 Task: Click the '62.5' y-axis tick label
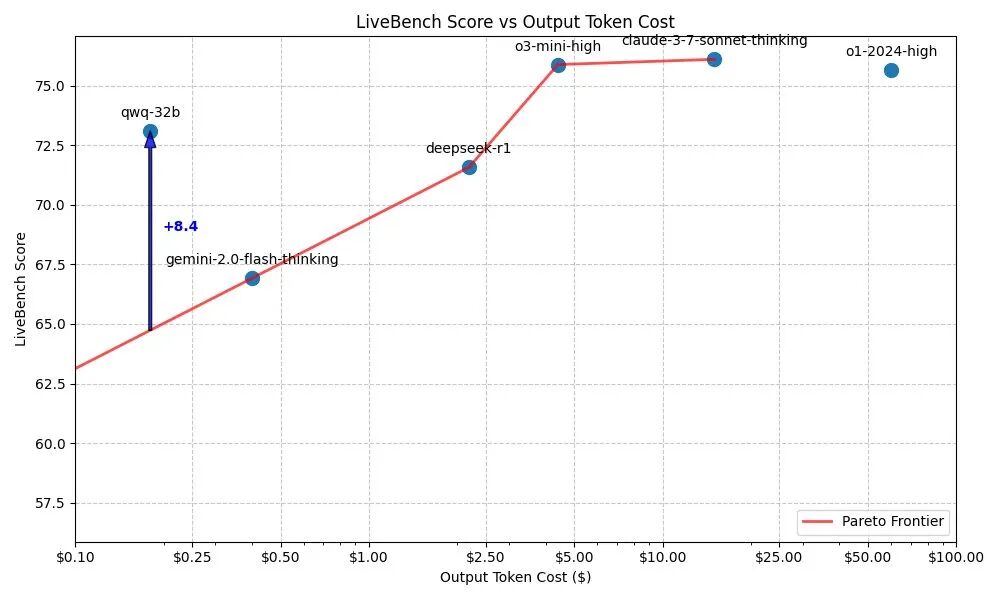click(x=50, y=384)
